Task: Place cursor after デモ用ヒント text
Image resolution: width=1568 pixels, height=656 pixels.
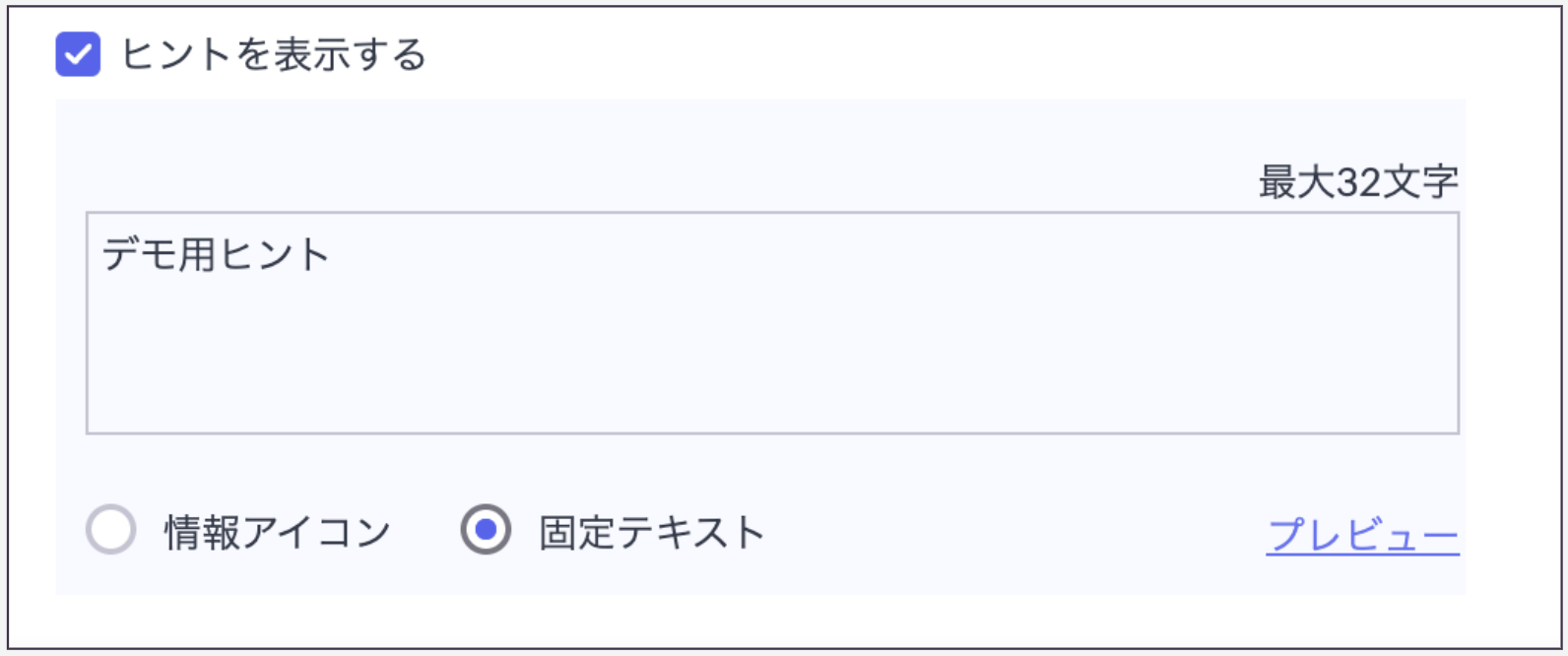Action: (332, 255)
